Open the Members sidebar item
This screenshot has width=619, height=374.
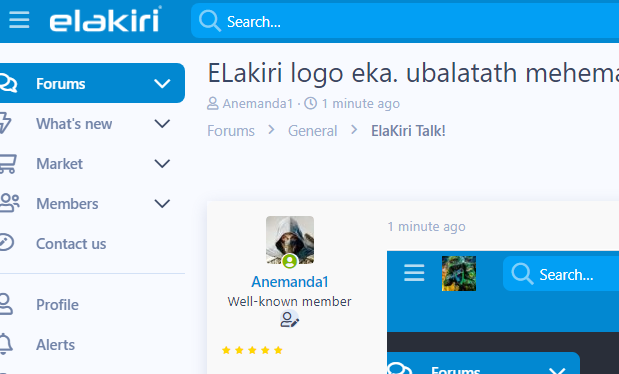click(67, 204)
